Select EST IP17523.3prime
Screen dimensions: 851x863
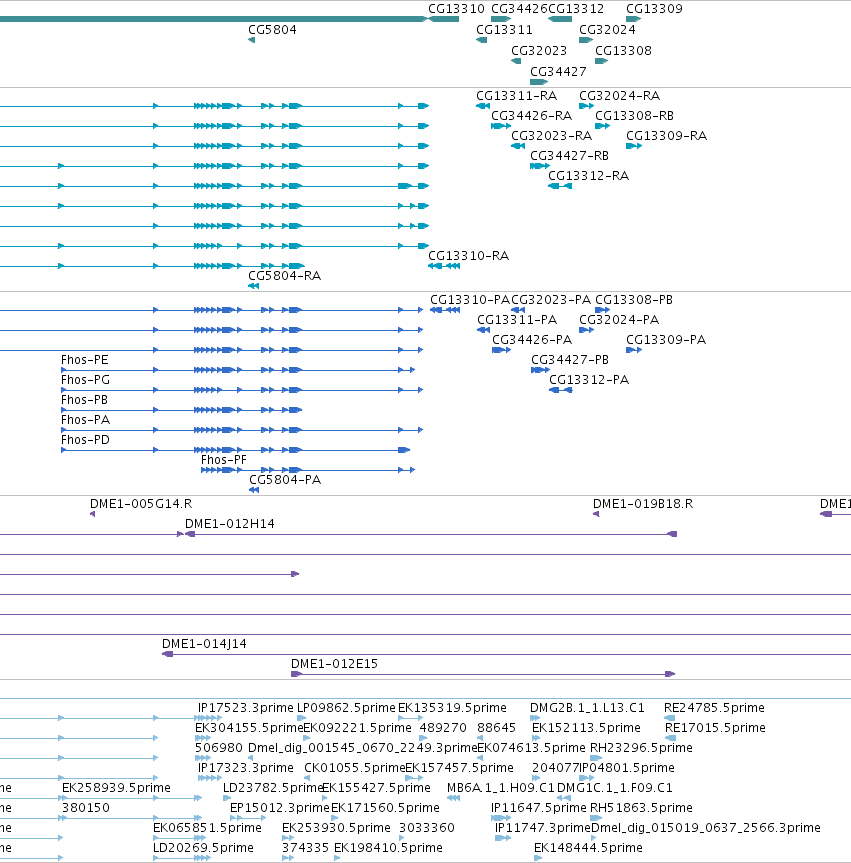click(x=246, y=708)
